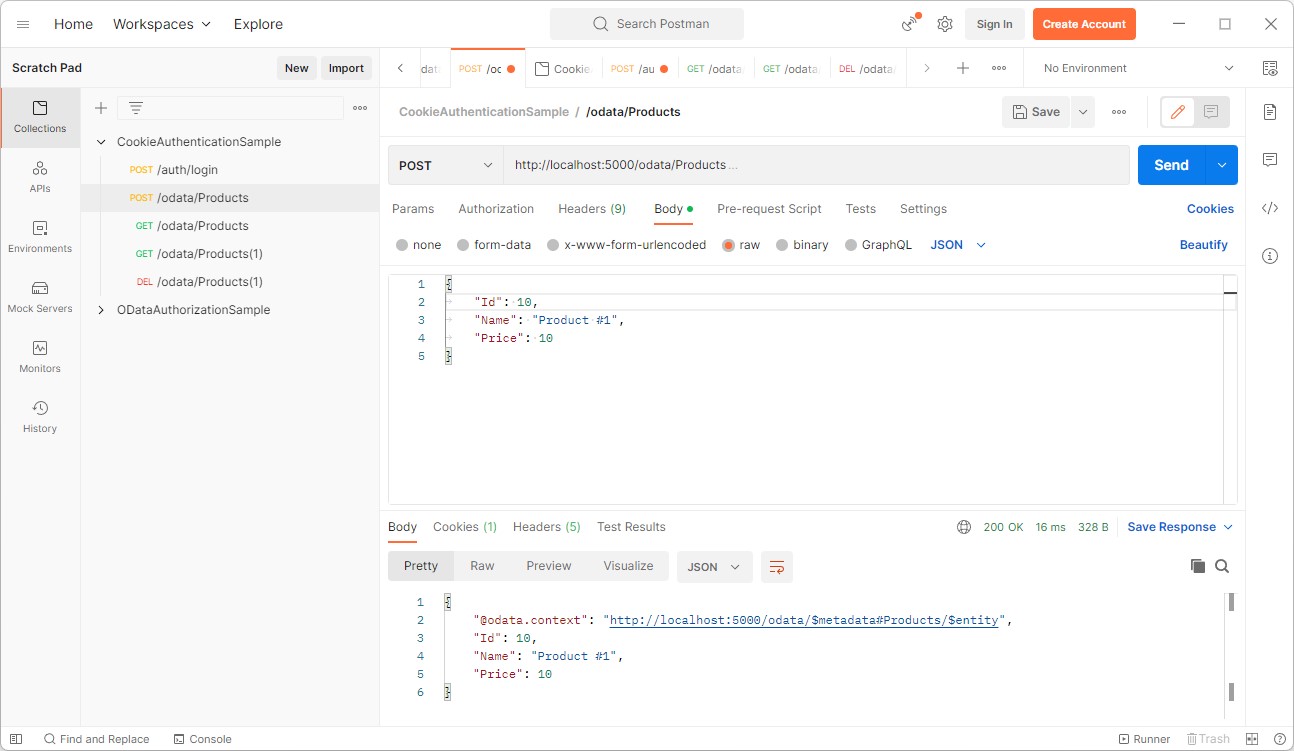Change the response JSON format dropdown
This screenshot has height=751, width=1294.
pyautogui.click(x=714, y=567)
